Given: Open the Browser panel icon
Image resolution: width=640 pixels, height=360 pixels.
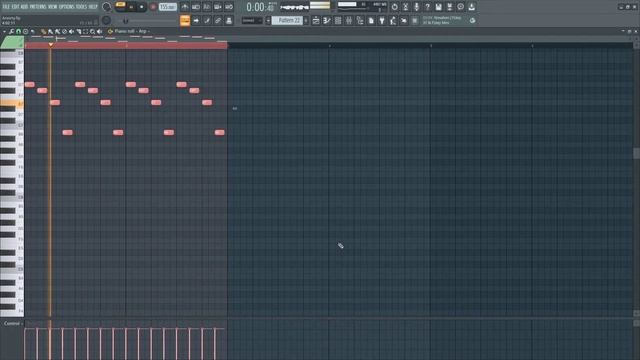Looking at the screenshot, I should (x=360, y=20).
